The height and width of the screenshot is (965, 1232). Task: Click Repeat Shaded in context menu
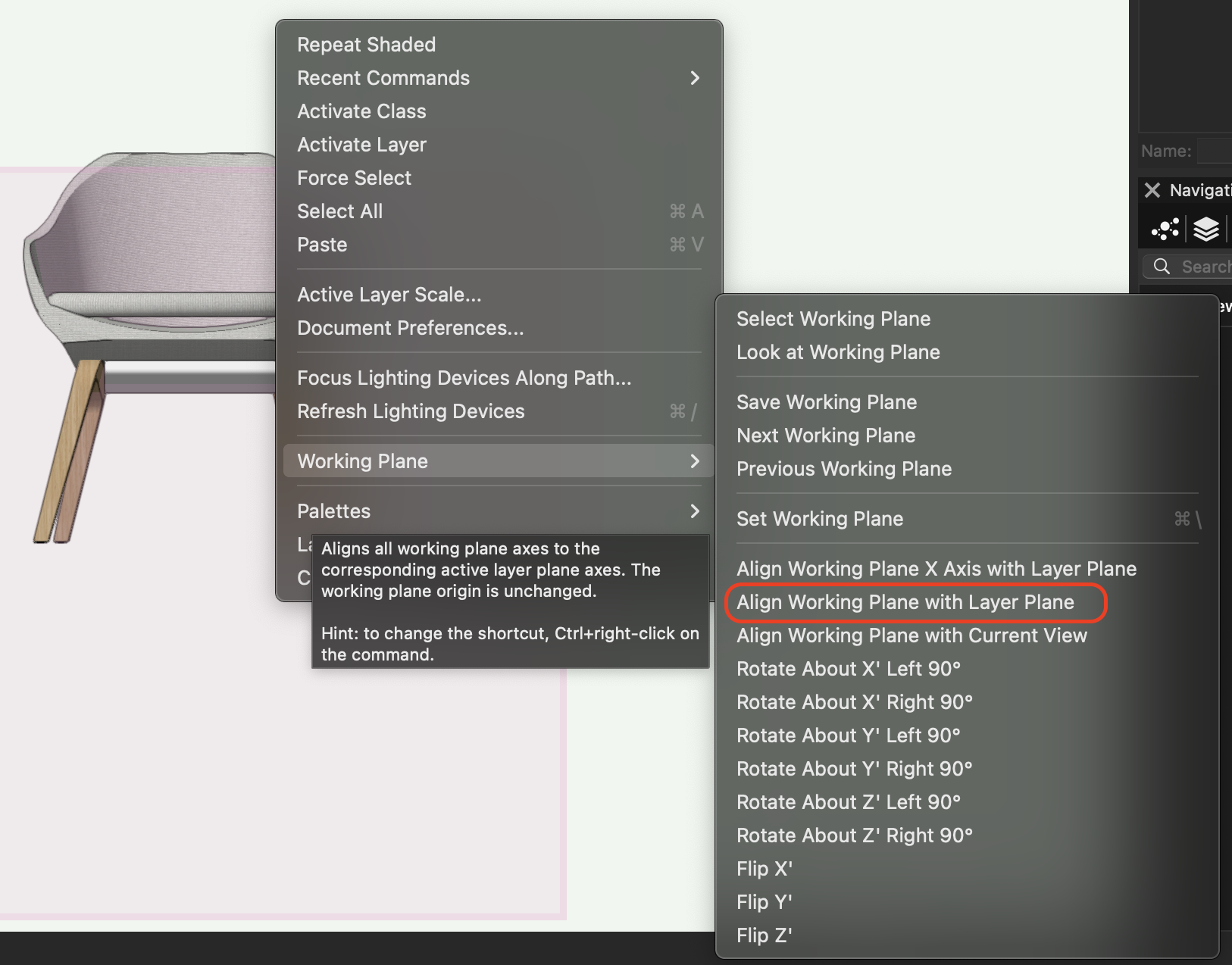coord(366,45)
